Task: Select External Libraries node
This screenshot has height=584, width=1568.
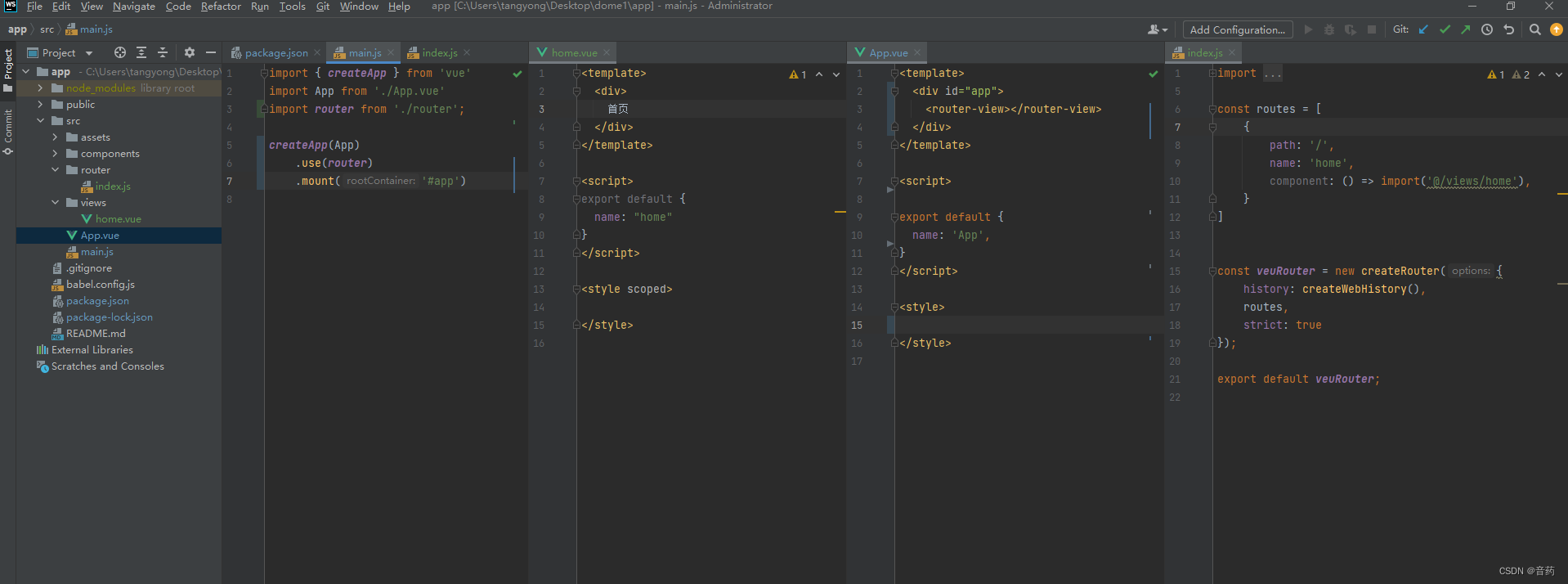Action: (x=92, y=350)
